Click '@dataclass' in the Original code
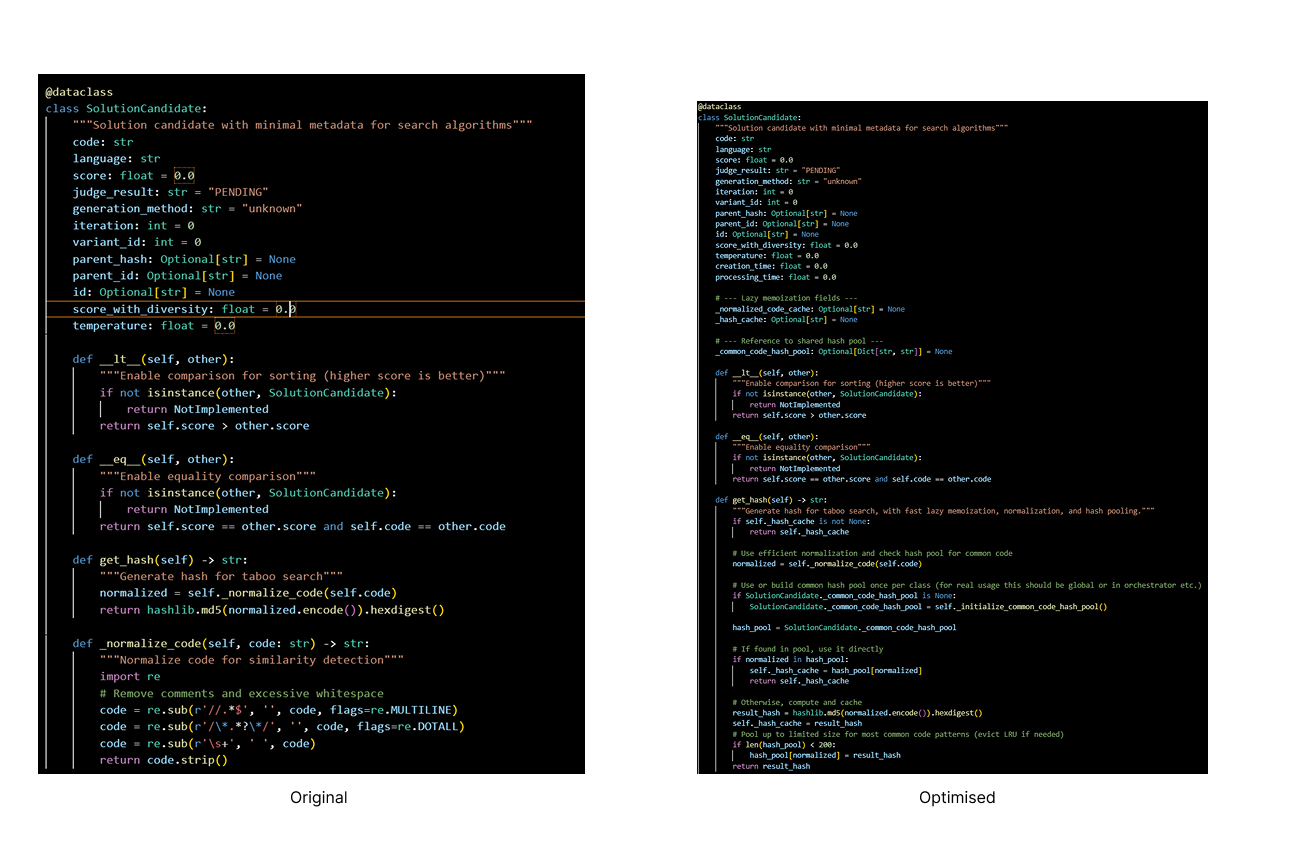 pos(79,92)
